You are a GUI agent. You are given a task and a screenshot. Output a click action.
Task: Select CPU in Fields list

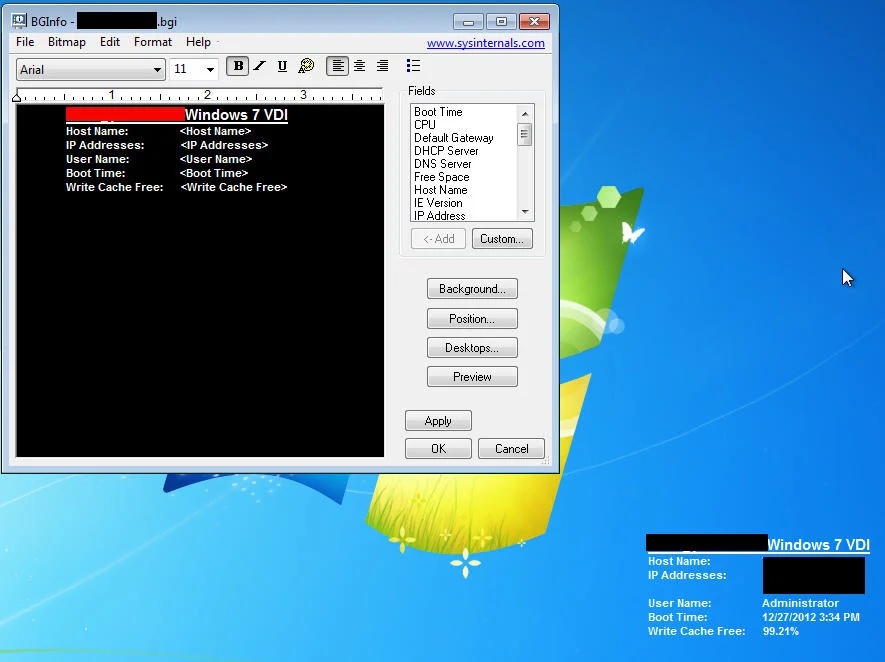(425, 125)
